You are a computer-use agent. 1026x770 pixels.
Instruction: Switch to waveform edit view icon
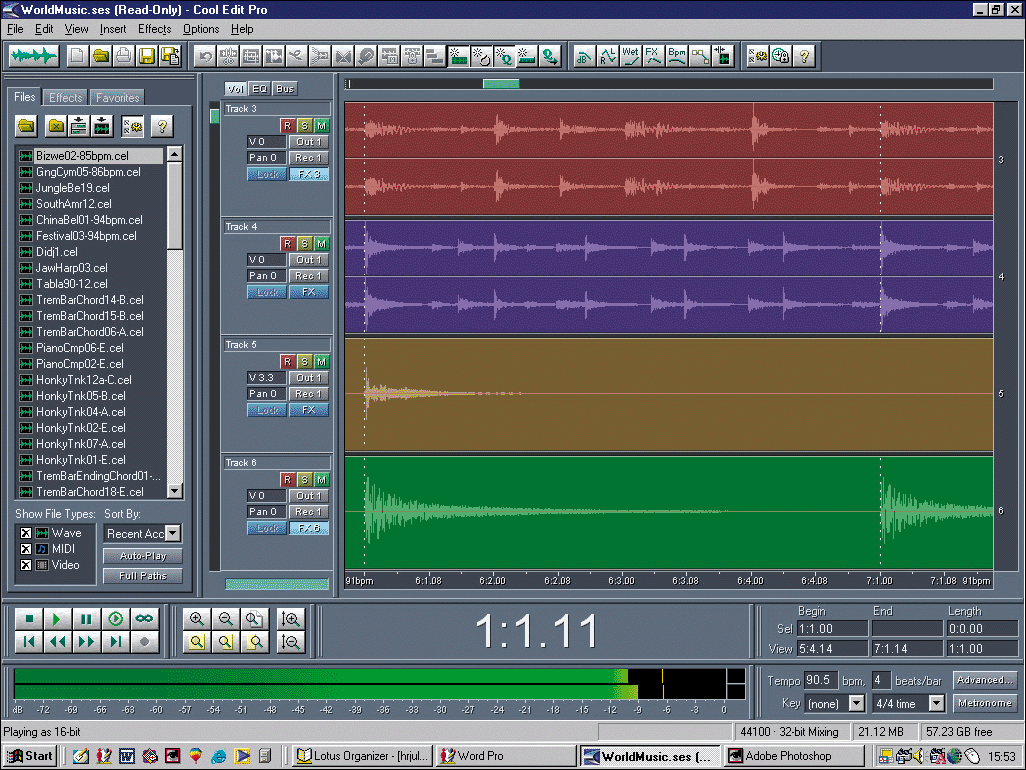33,56
